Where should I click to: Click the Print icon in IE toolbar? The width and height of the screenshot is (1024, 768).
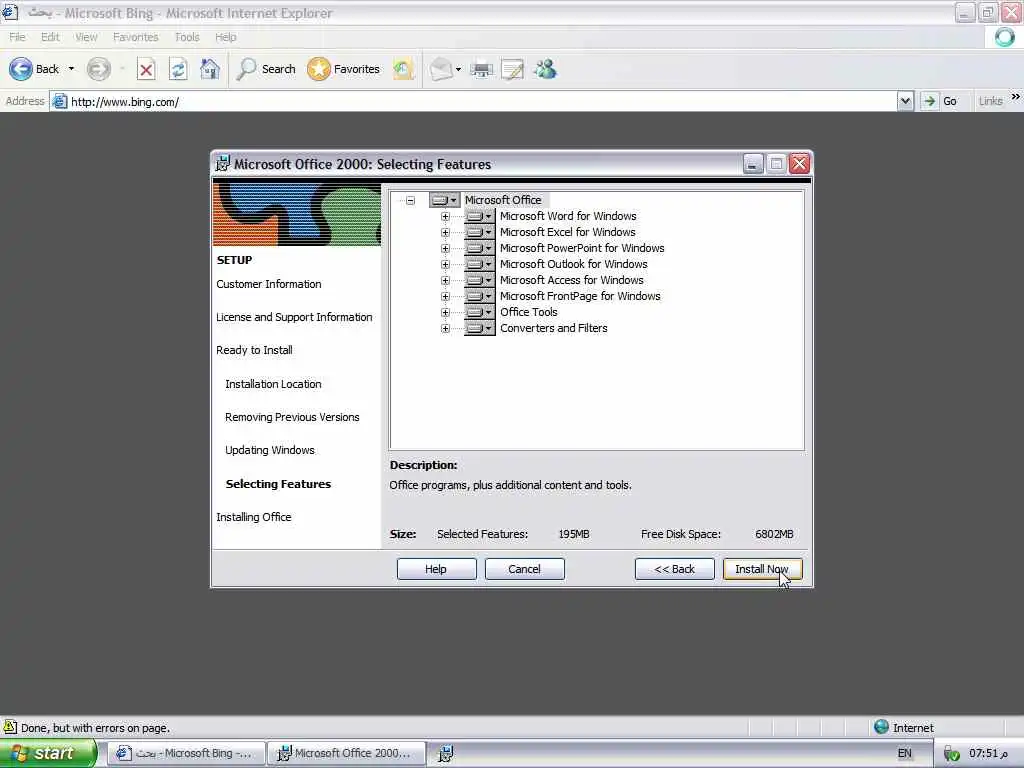tap(482, 69)
